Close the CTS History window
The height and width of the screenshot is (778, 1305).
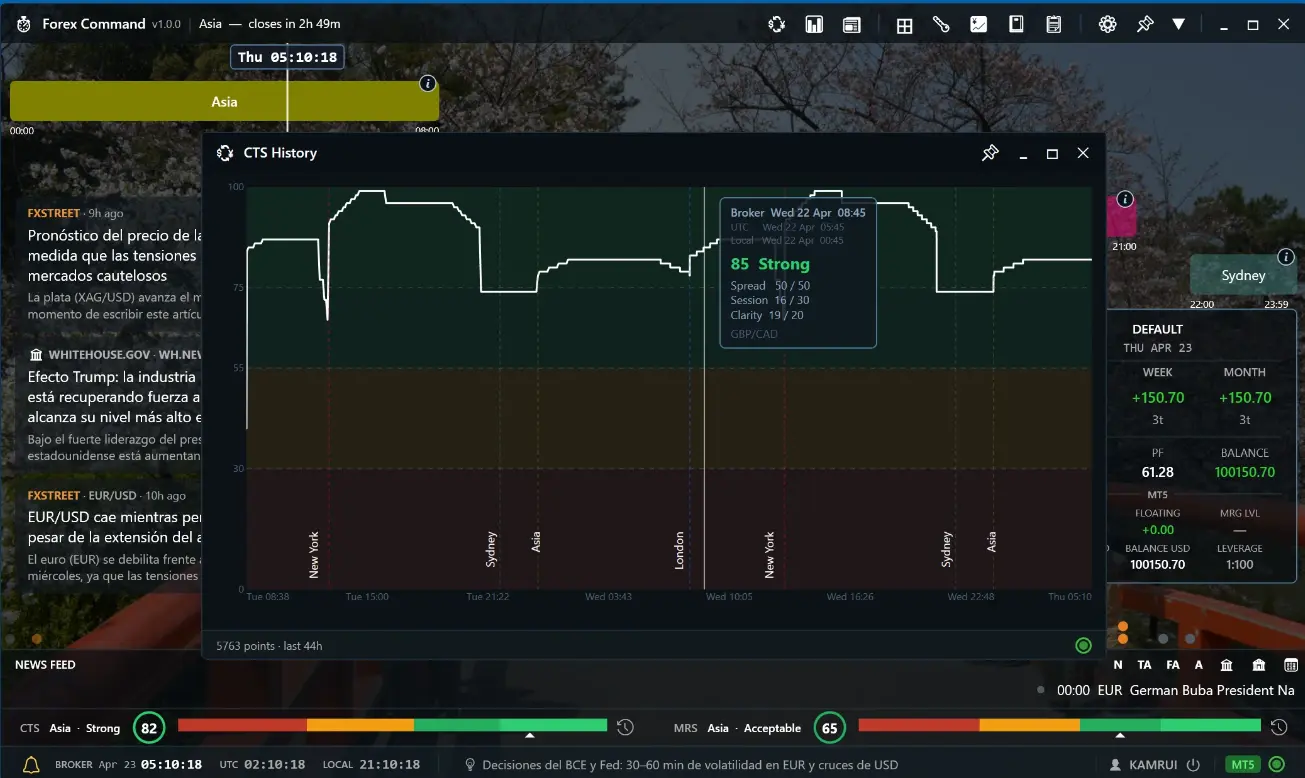pyautogui.click(x=1083, y=153)
